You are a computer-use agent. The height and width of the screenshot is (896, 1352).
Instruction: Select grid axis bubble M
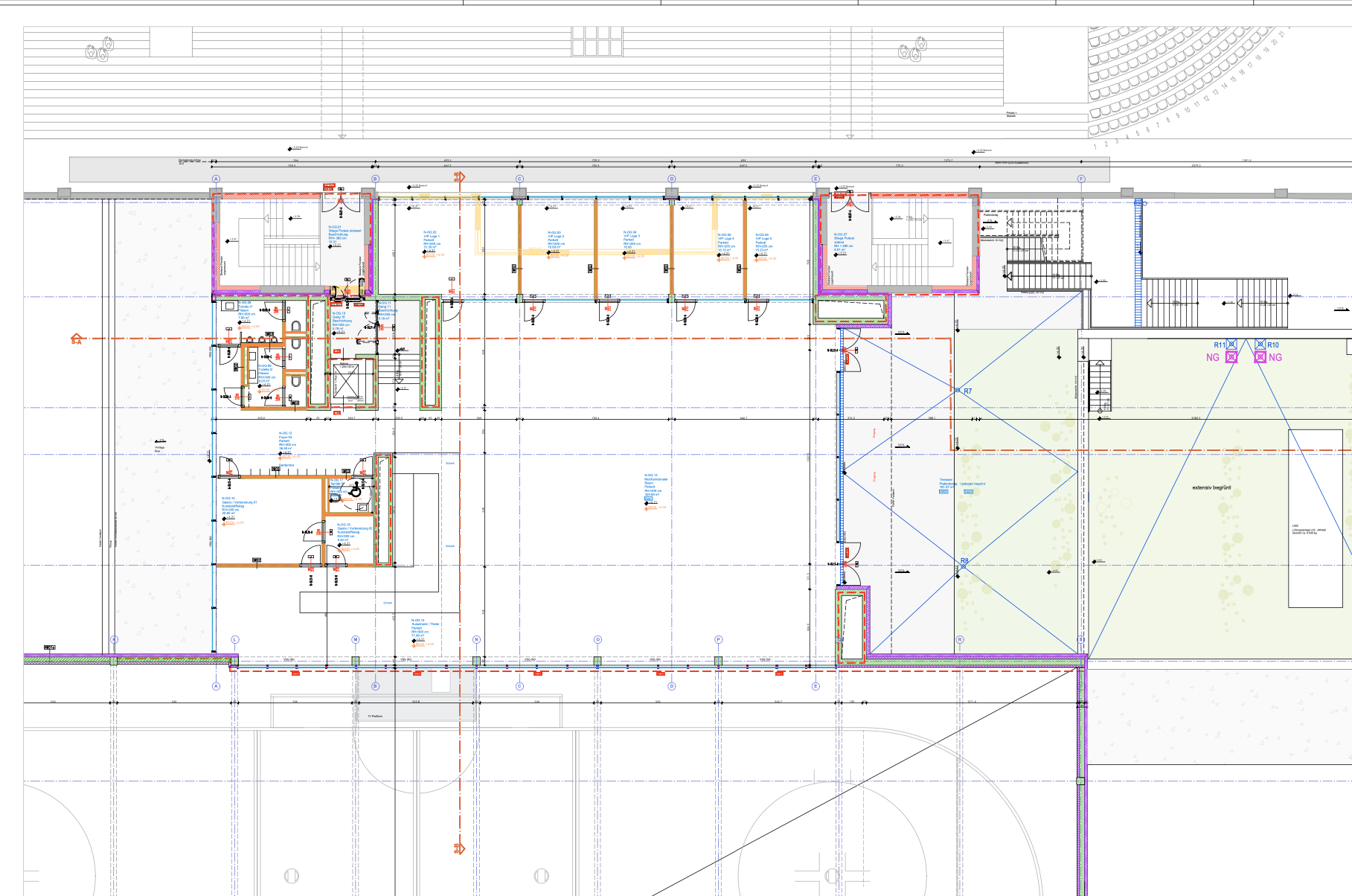(356, 640)
